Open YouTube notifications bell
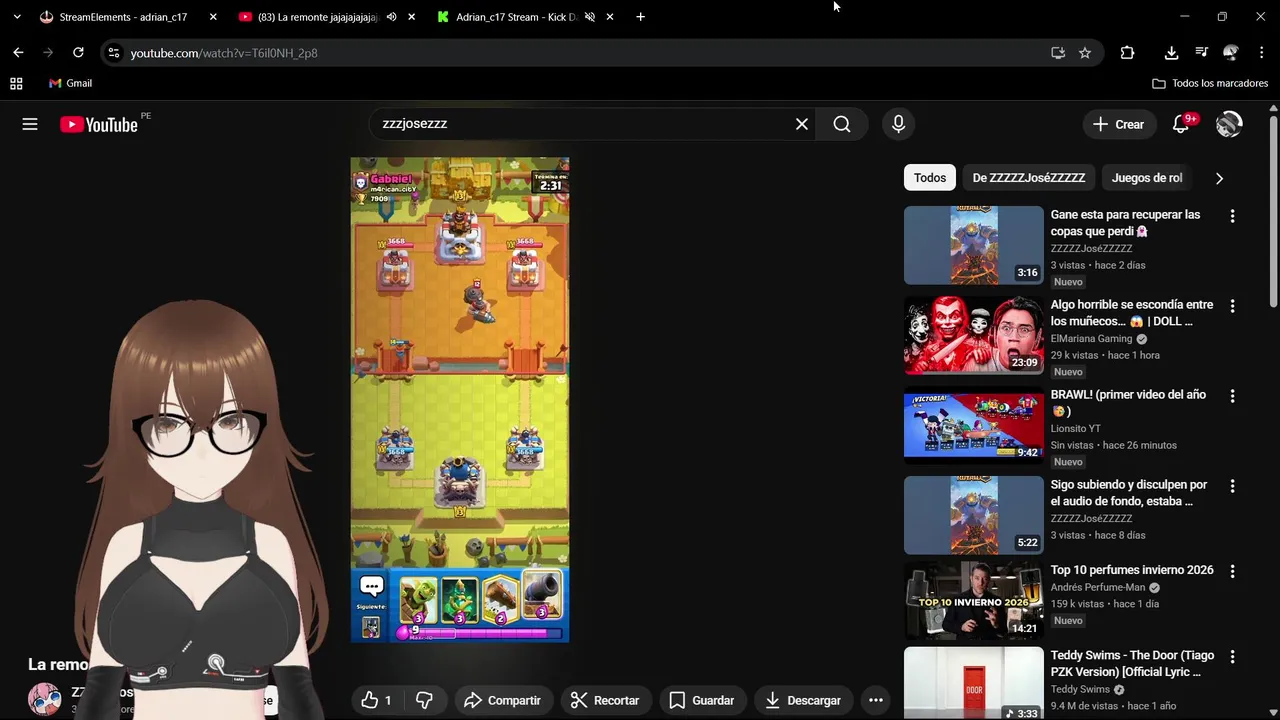1280x720 pixels. [1181, 124]
